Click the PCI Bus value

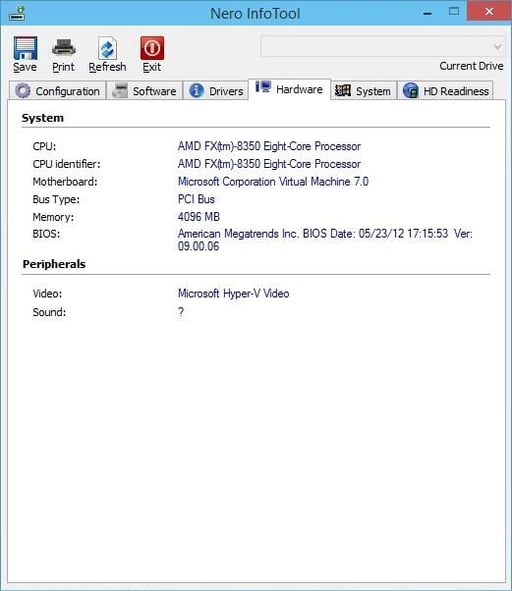[x=196, y=199]
